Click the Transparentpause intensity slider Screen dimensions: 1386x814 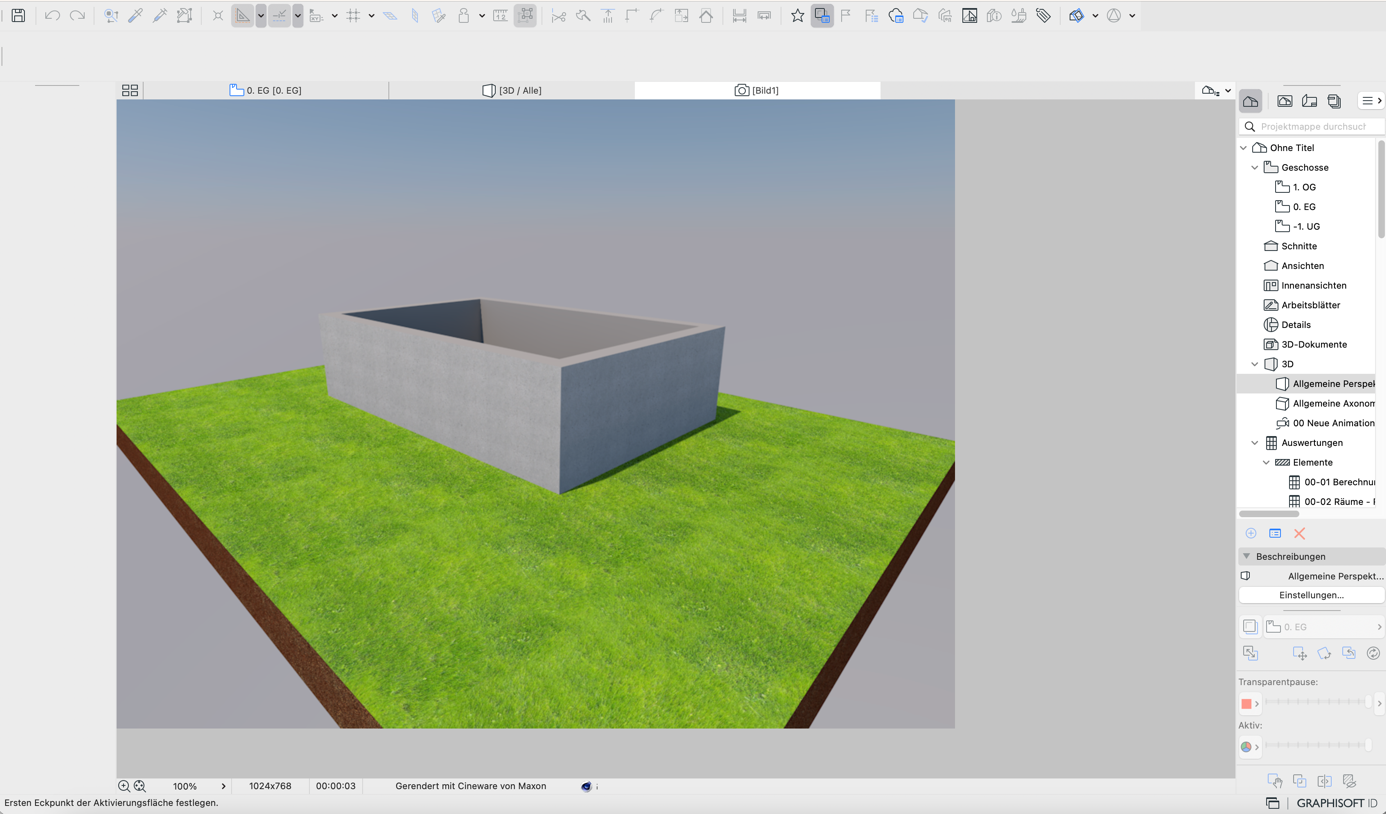point(1318,703)
